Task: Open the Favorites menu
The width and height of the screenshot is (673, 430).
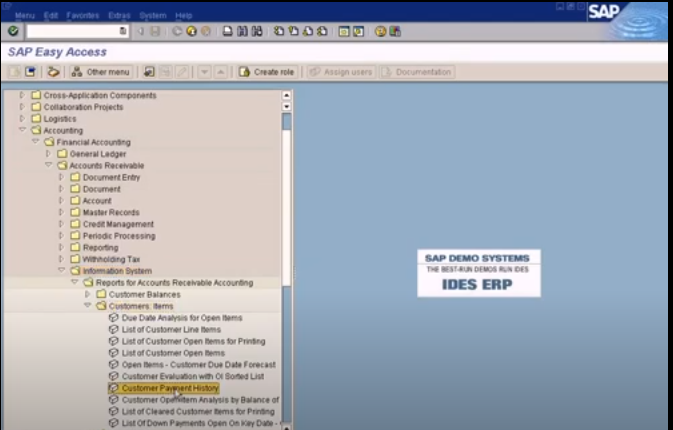Action: point(82,15)
